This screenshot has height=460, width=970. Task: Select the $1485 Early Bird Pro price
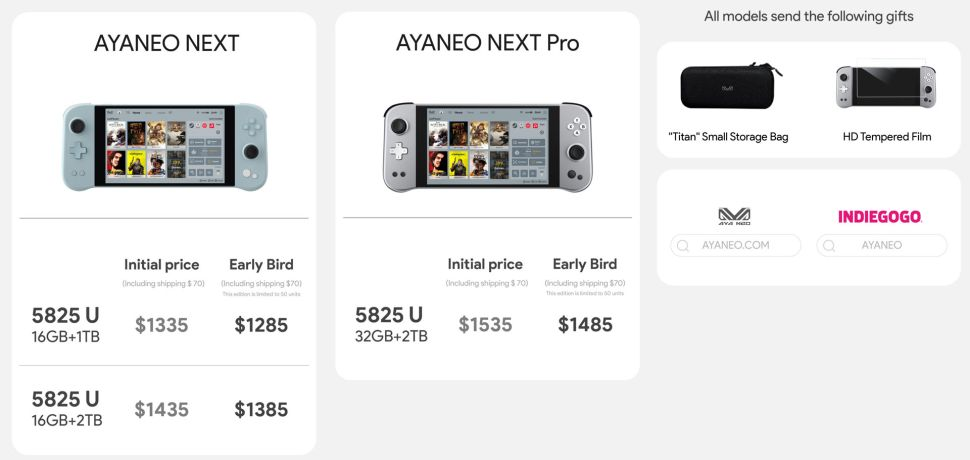[585, 325]
